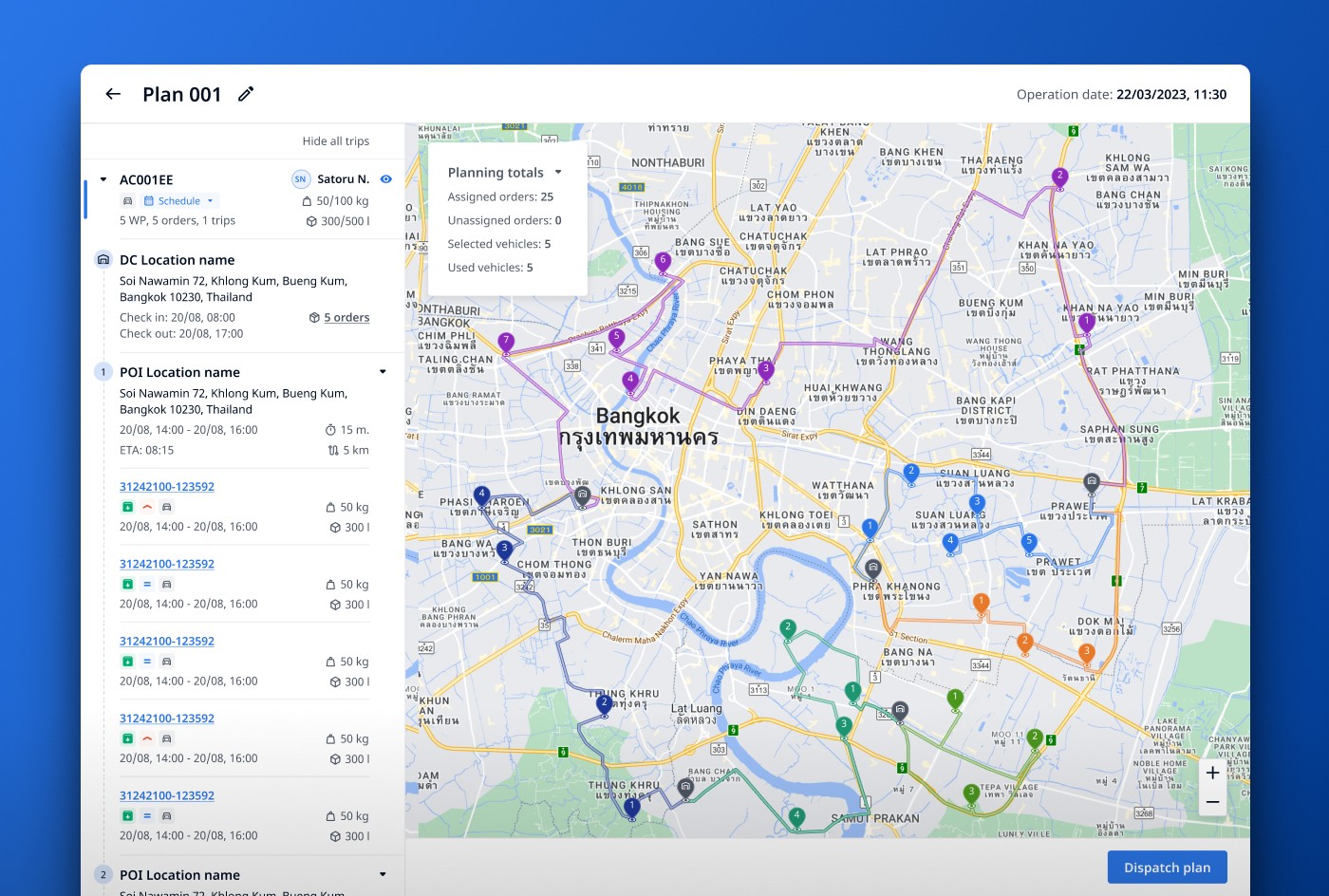The height and width of the screenshot is (896, 1329).
Task: Select purple map marker 3 near Phaya Thai
Action: [x=765, y=370]
